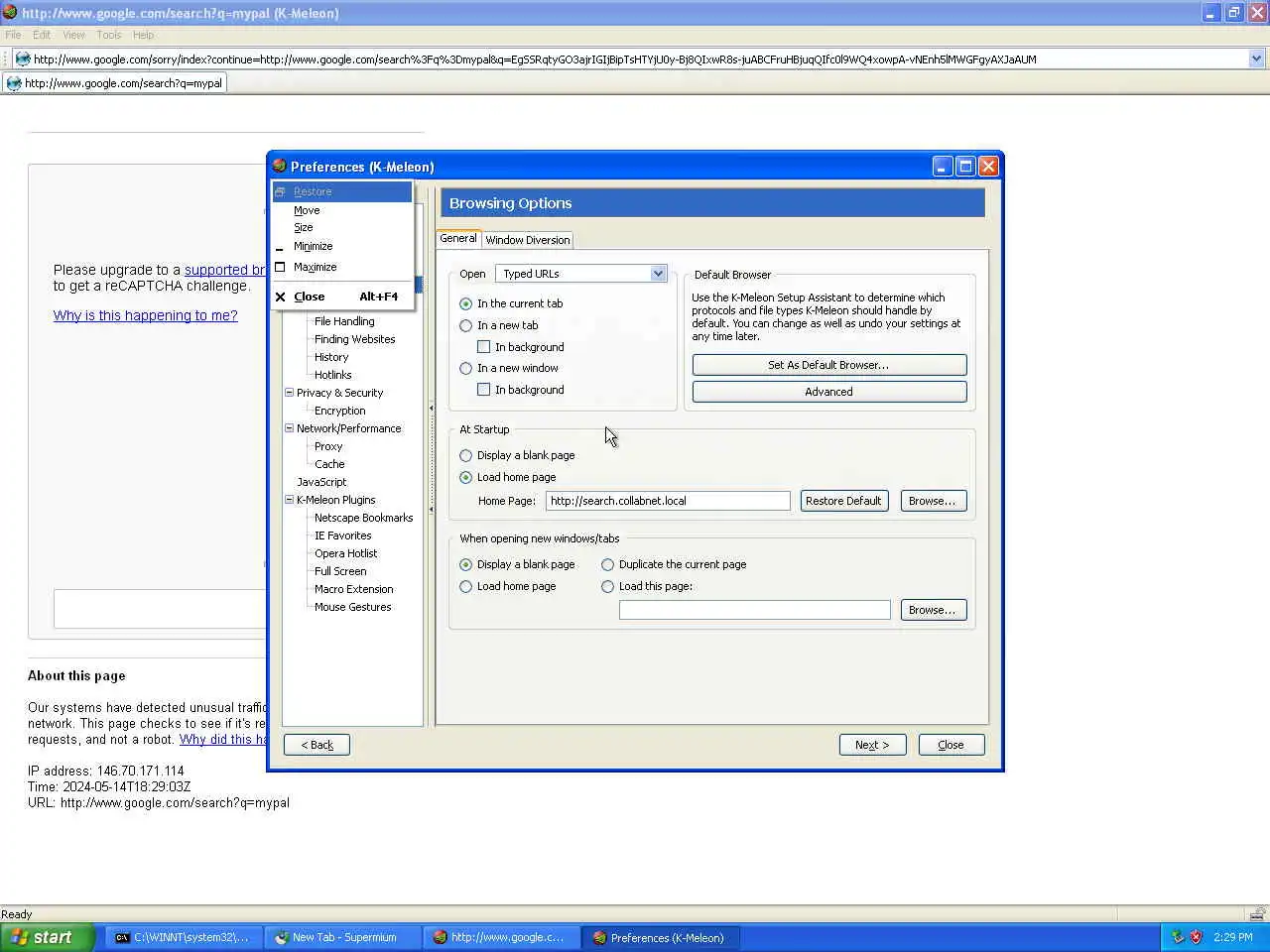The height and width of the screenshot is (952, 1270).
Task: Switch to the General tab
Action: 458,238
